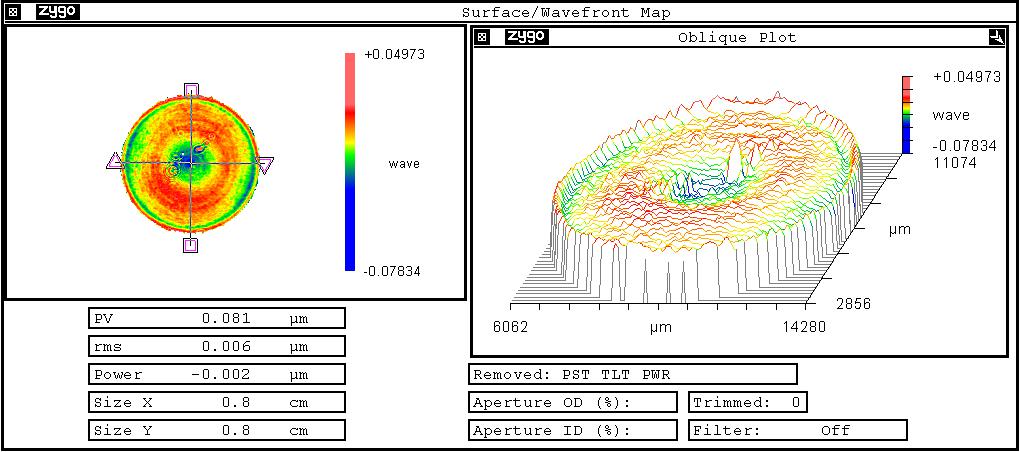This screenshot has height=452, width=1020.
Task: Click the wave label in Oblique Plot legend
Action: (950, 115)
